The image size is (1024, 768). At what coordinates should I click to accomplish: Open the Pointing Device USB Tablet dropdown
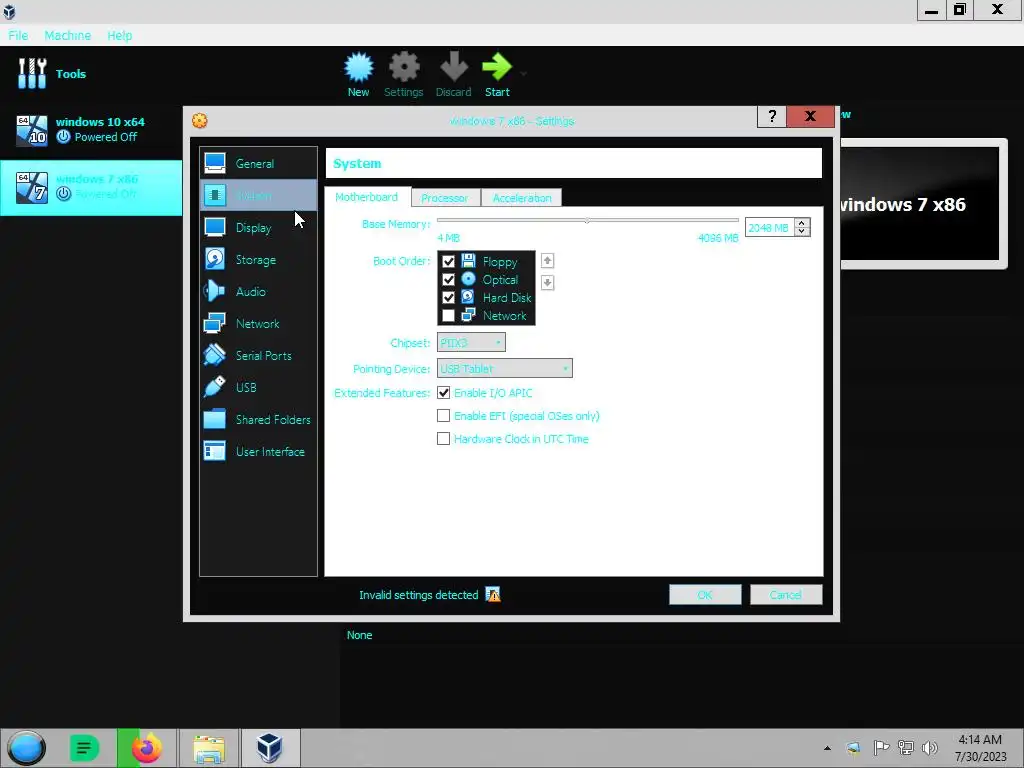pos(504,368)
